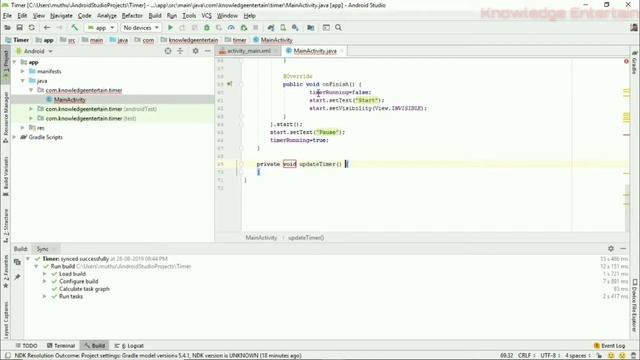Image resolution: width=640 pixels, height=360 pixels.
Task: Click the CRLF line separator status entry
Action: point(527,356)
